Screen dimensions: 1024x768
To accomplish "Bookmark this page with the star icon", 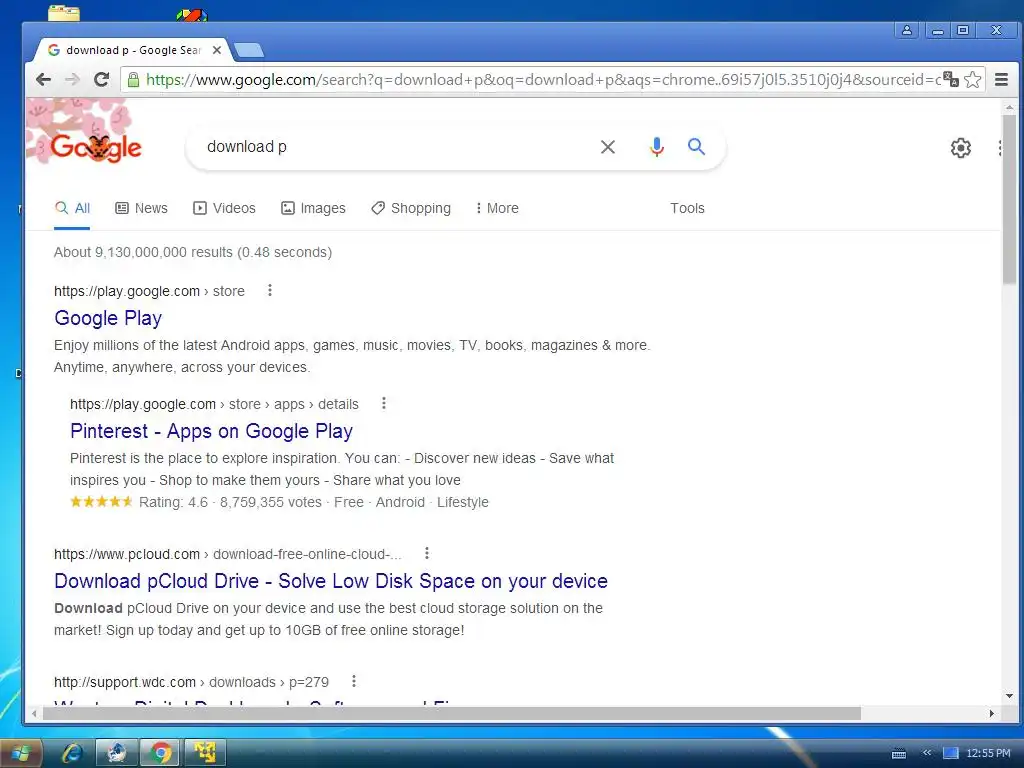I will pos(972,80).
